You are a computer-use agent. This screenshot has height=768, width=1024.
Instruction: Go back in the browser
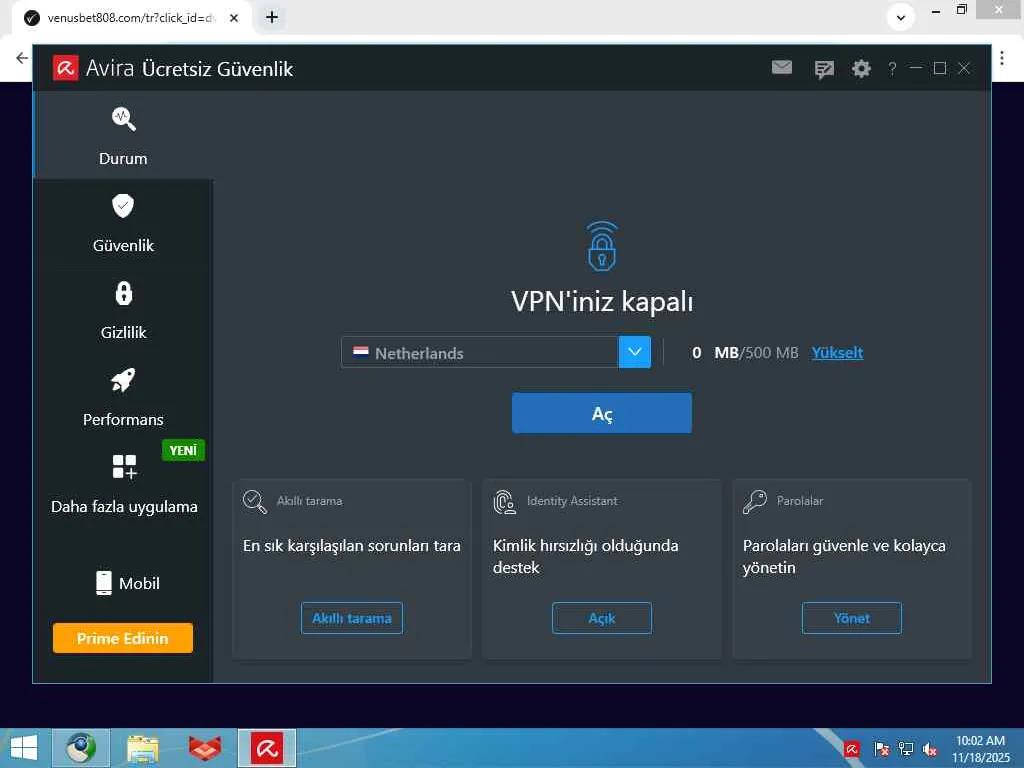click(22, 57)
